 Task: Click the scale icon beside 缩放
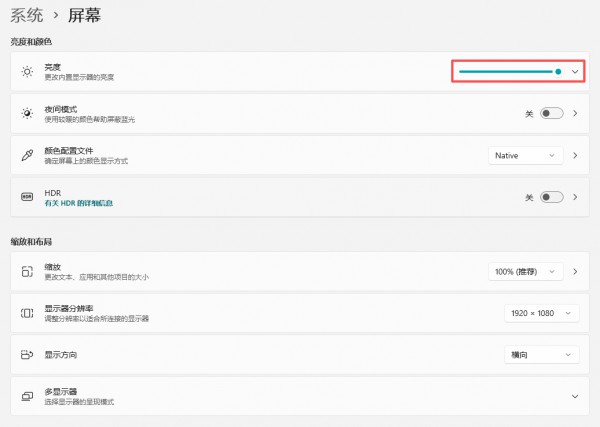coord(27,271)
